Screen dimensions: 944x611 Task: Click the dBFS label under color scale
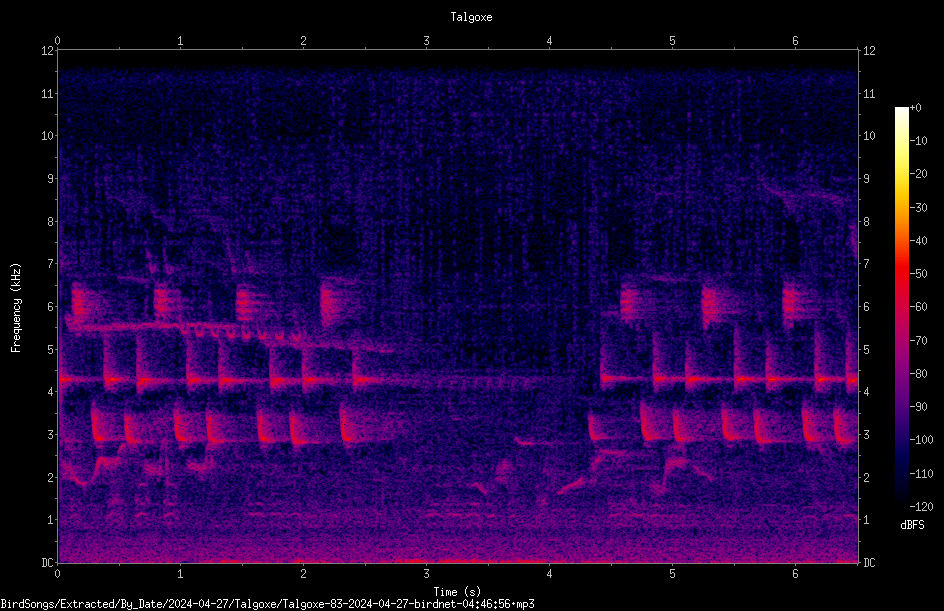pyautogui.click(x=912, y=525)
